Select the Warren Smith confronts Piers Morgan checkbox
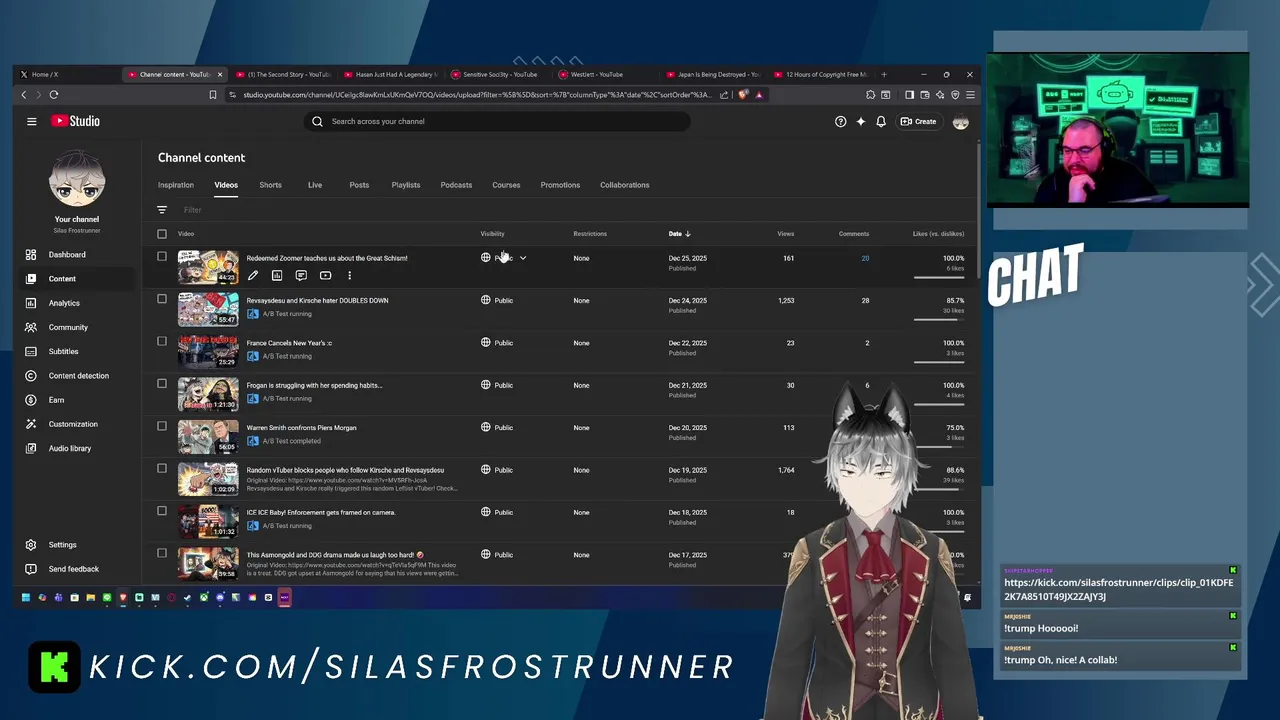Image resolution: width=1280 pixels, height=720 pixels. [x=162, y=426]
